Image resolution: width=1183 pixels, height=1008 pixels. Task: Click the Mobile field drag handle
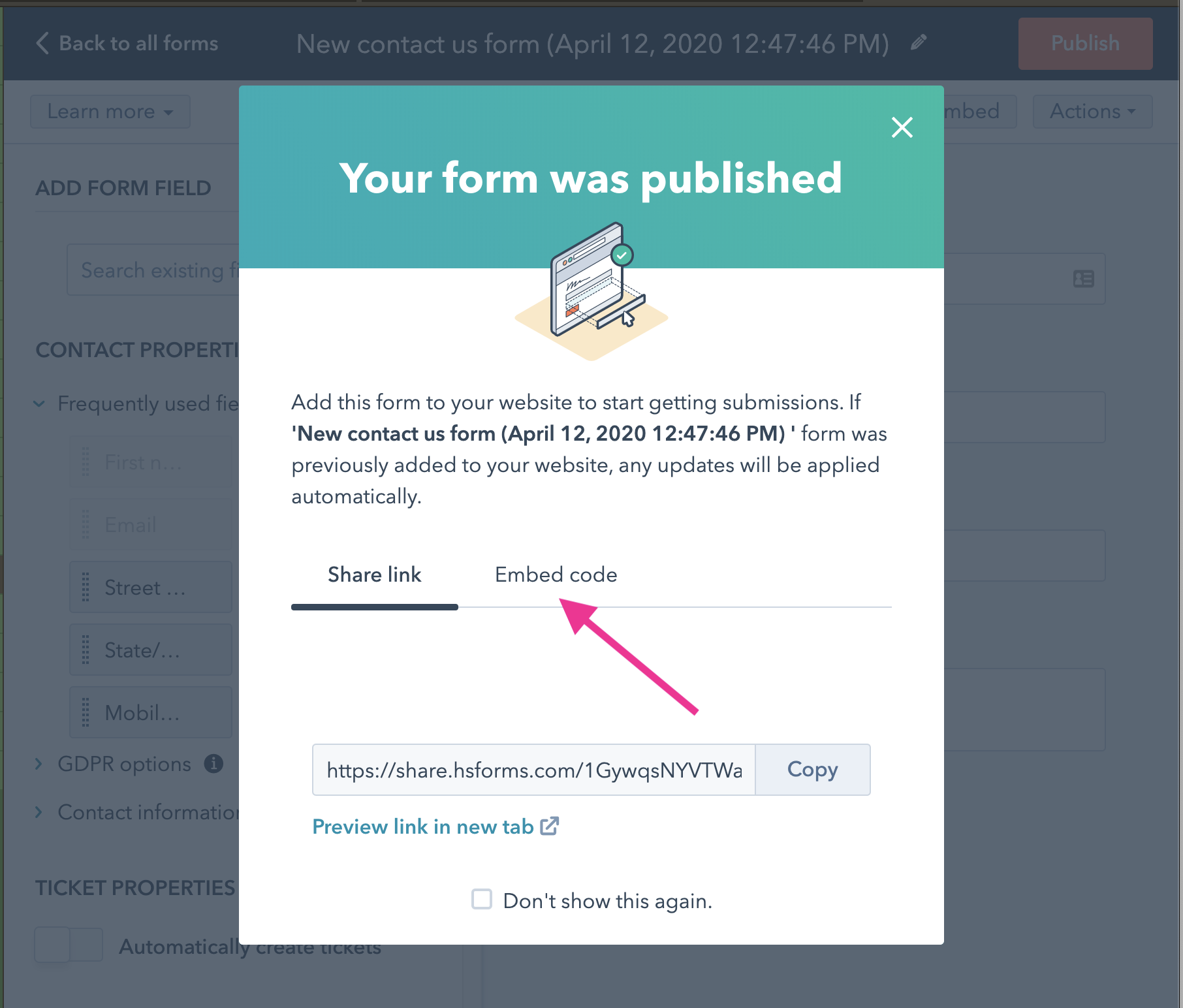(86, 712)
